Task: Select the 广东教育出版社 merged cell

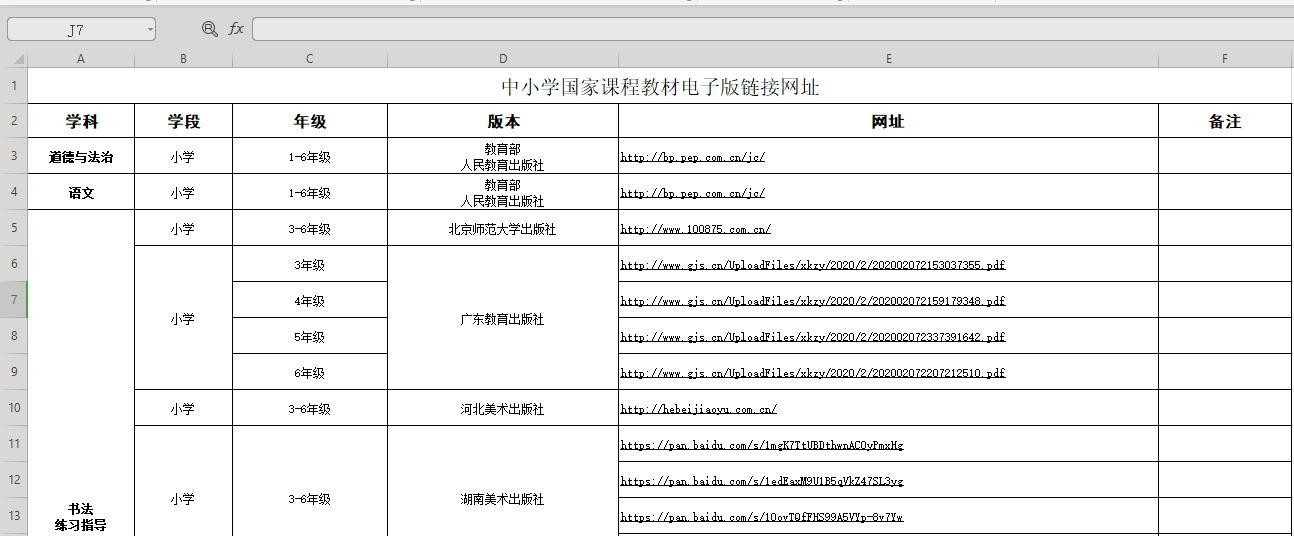Action: (502, 319)
